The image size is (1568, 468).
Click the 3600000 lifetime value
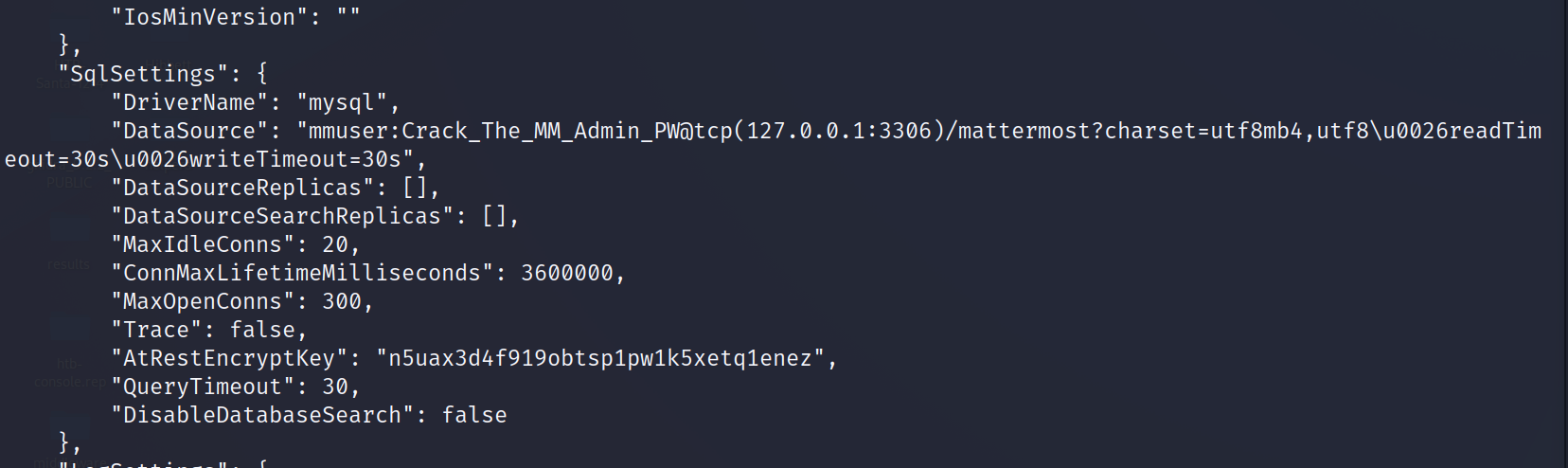pyautogui.click(x=566, y=273)
